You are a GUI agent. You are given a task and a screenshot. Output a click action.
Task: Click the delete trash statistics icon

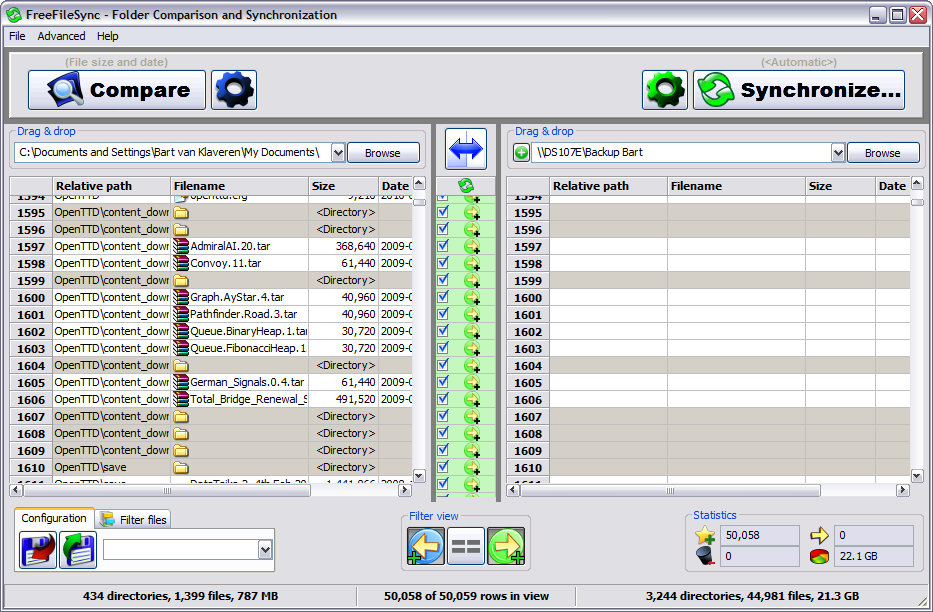click(705, 556)
